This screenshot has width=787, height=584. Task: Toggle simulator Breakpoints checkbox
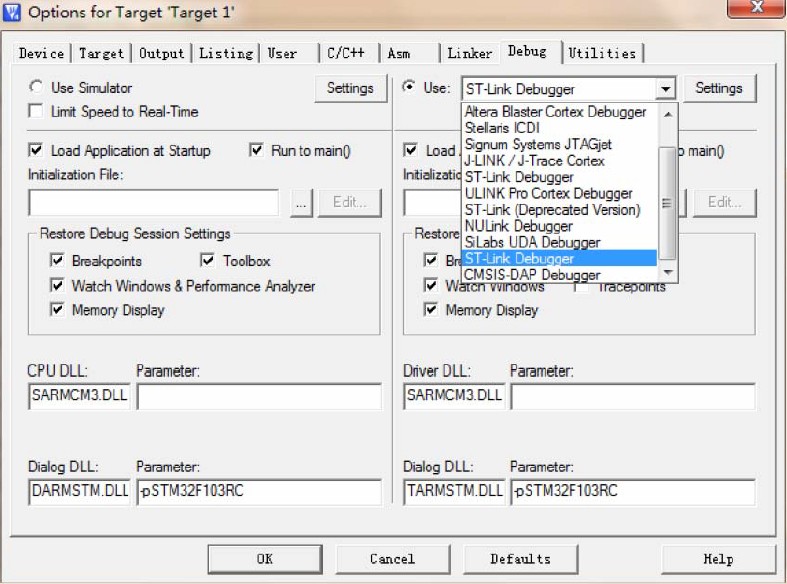pyautogui.click(x=57, y=260)
